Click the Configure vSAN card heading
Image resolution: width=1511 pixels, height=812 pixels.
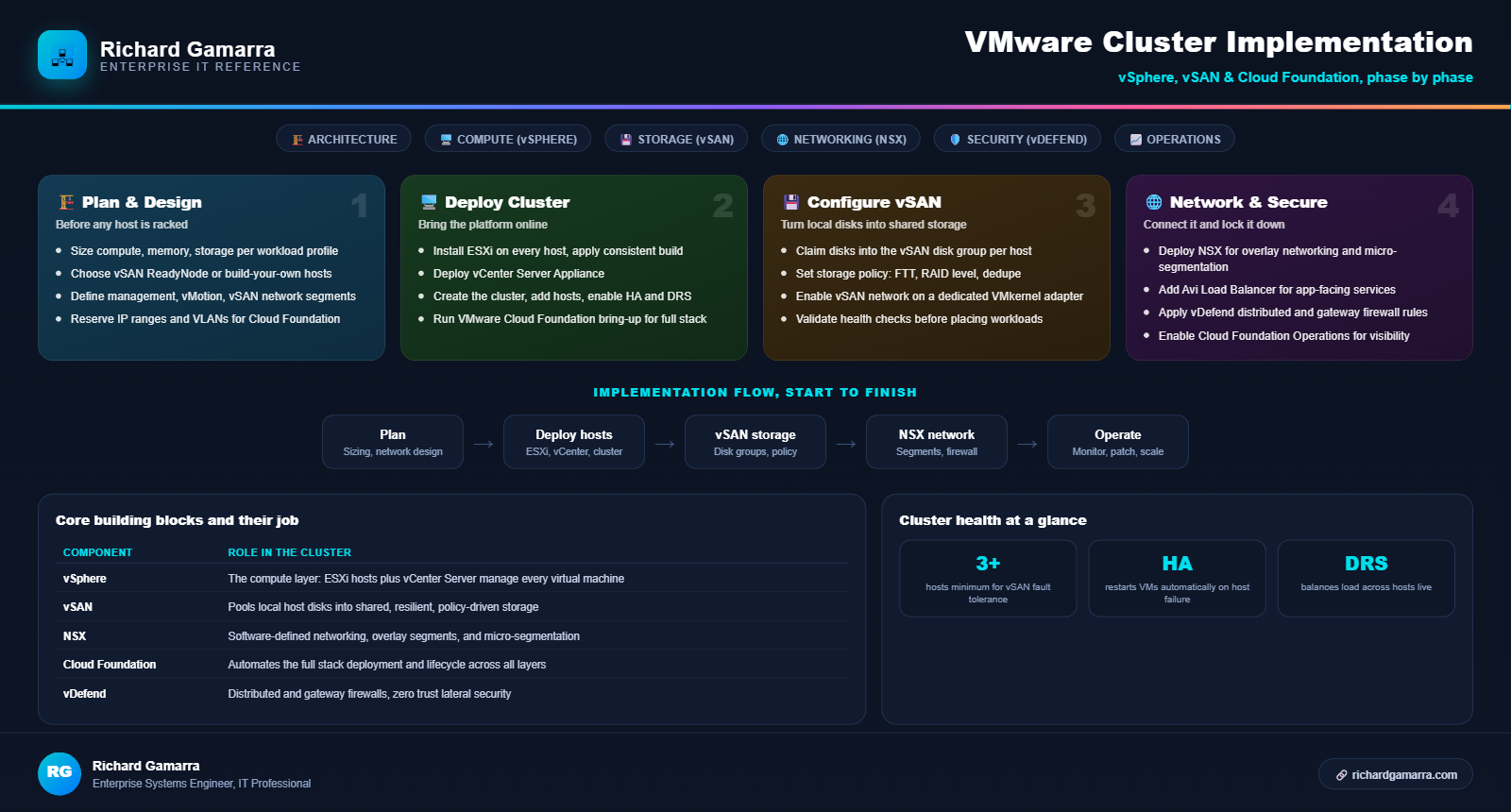tap(874, 202)
